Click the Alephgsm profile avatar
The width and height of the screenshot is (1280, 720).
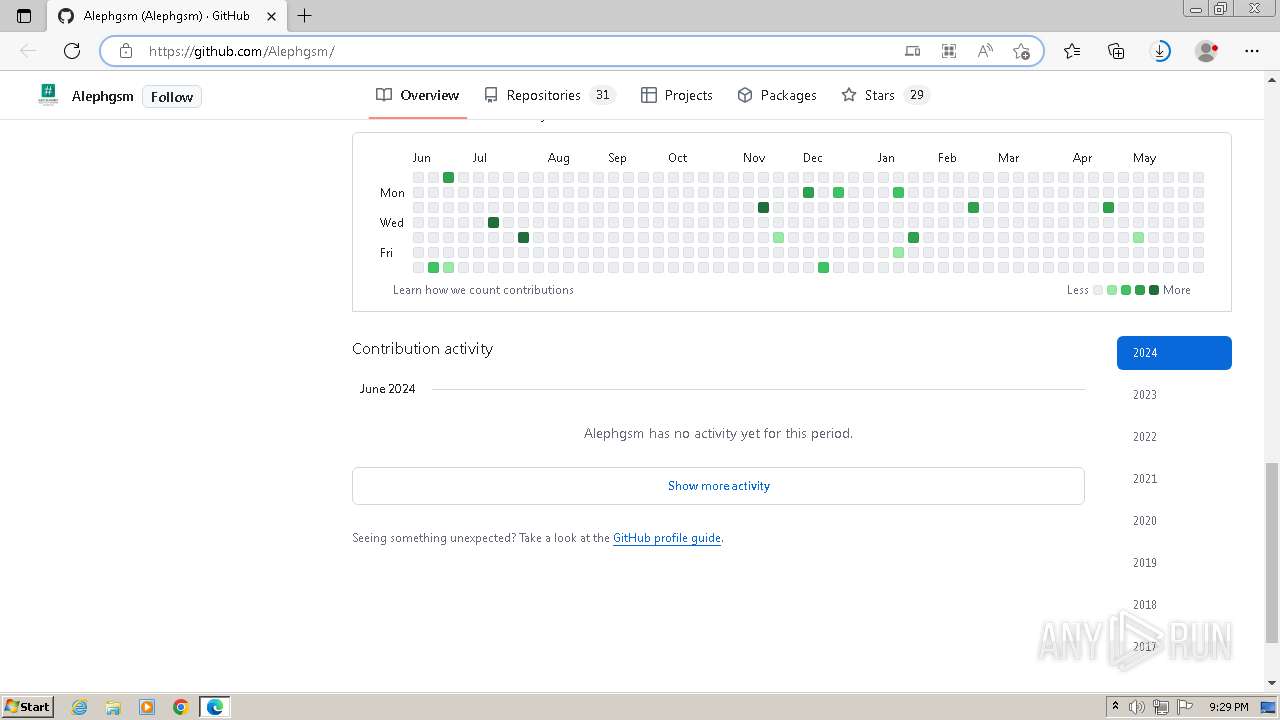[48, 95]
